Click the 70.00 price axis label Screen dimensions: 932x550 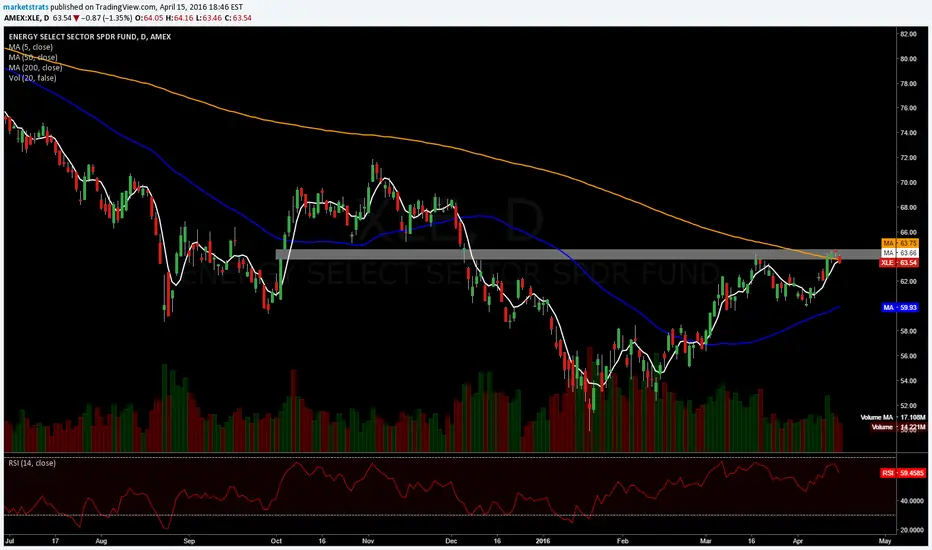(908, 183)
